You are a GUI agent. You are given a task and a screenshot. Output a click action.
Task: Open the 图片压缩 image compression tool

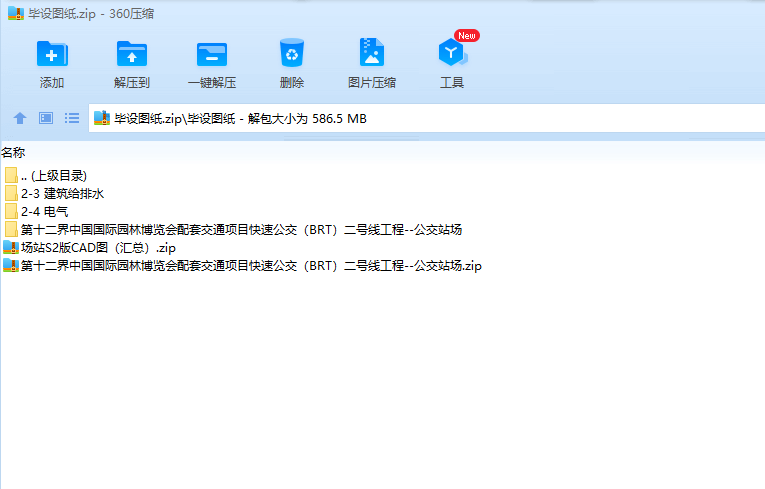[x=372, y=52]
